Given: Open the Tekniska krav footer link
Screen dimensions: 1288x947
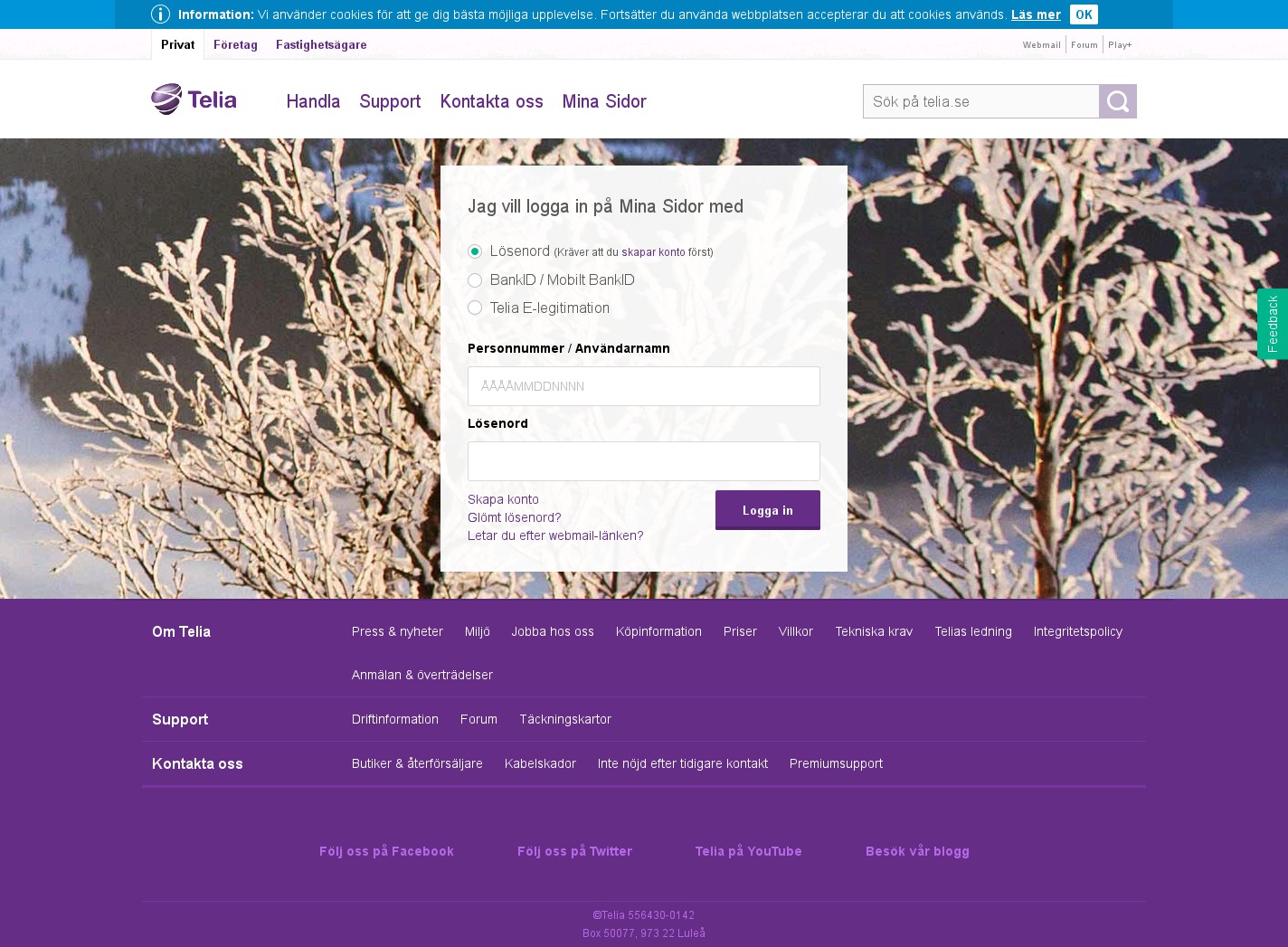Looking at the screenshot, I should tap(874, 631).
